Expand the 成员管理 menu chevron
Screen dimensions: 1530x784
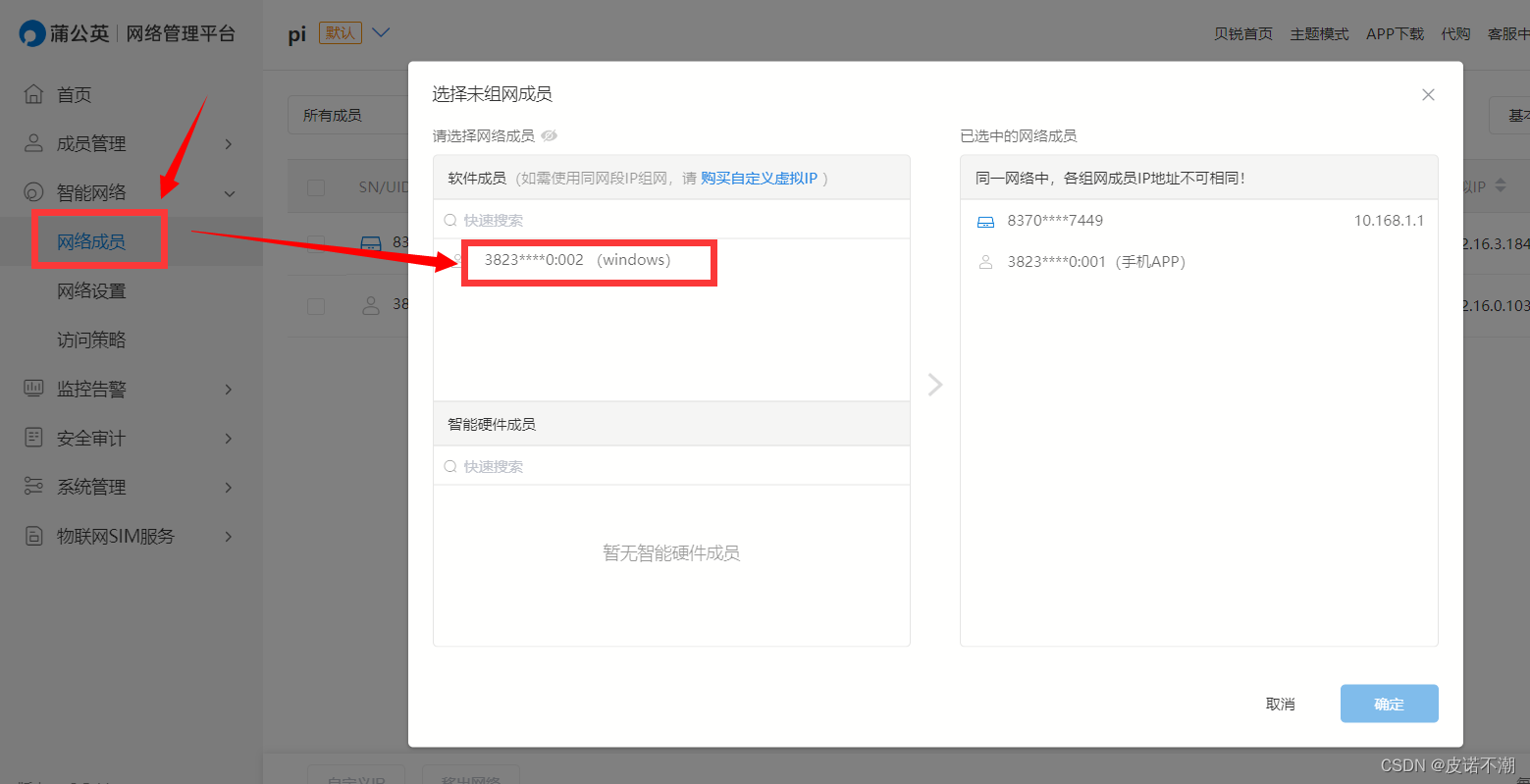tap(229, 144)
